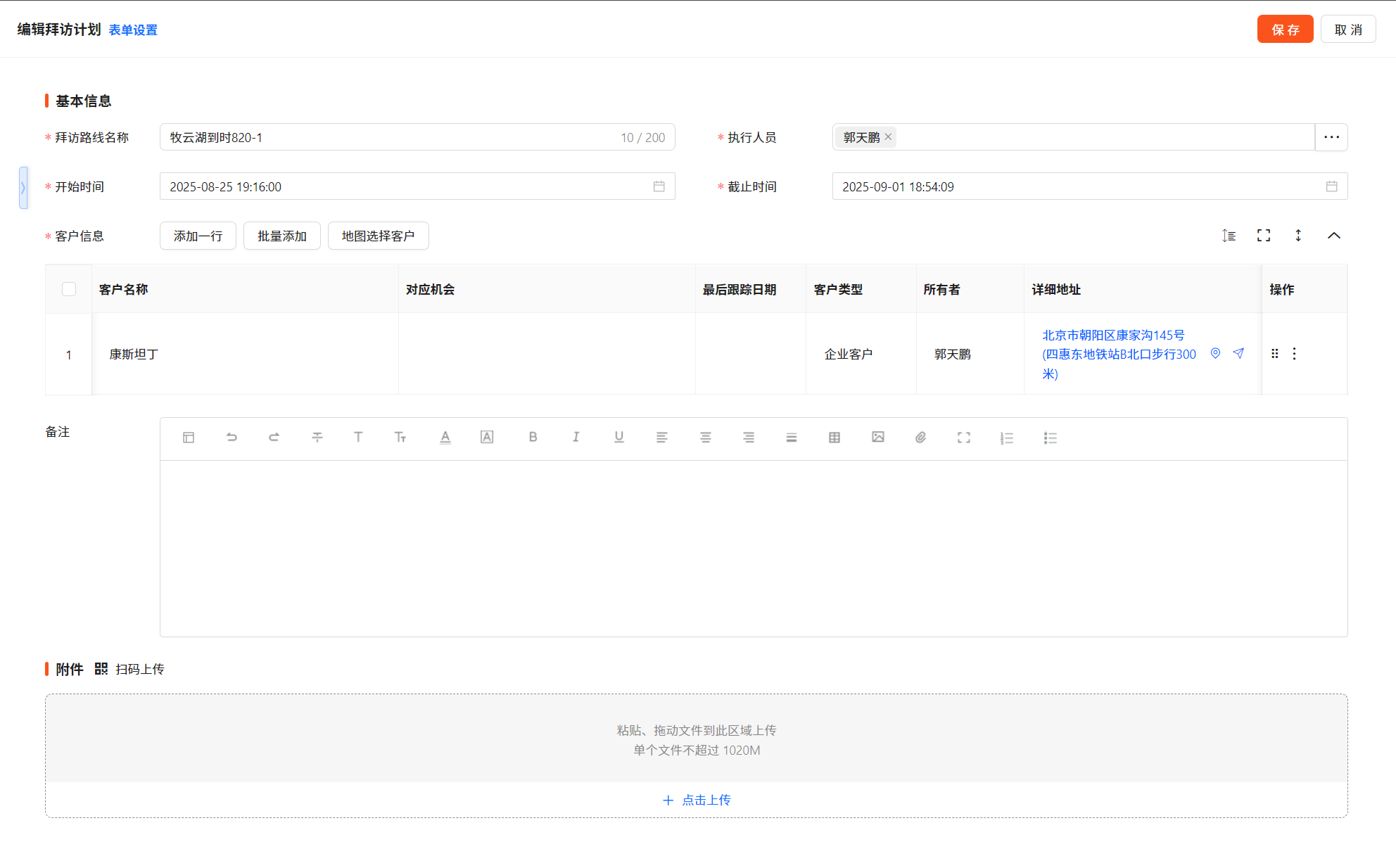Show address location pin on map
This screenshot has width=1396, height=868.
pyautogui.click(x=1215, y=353)
